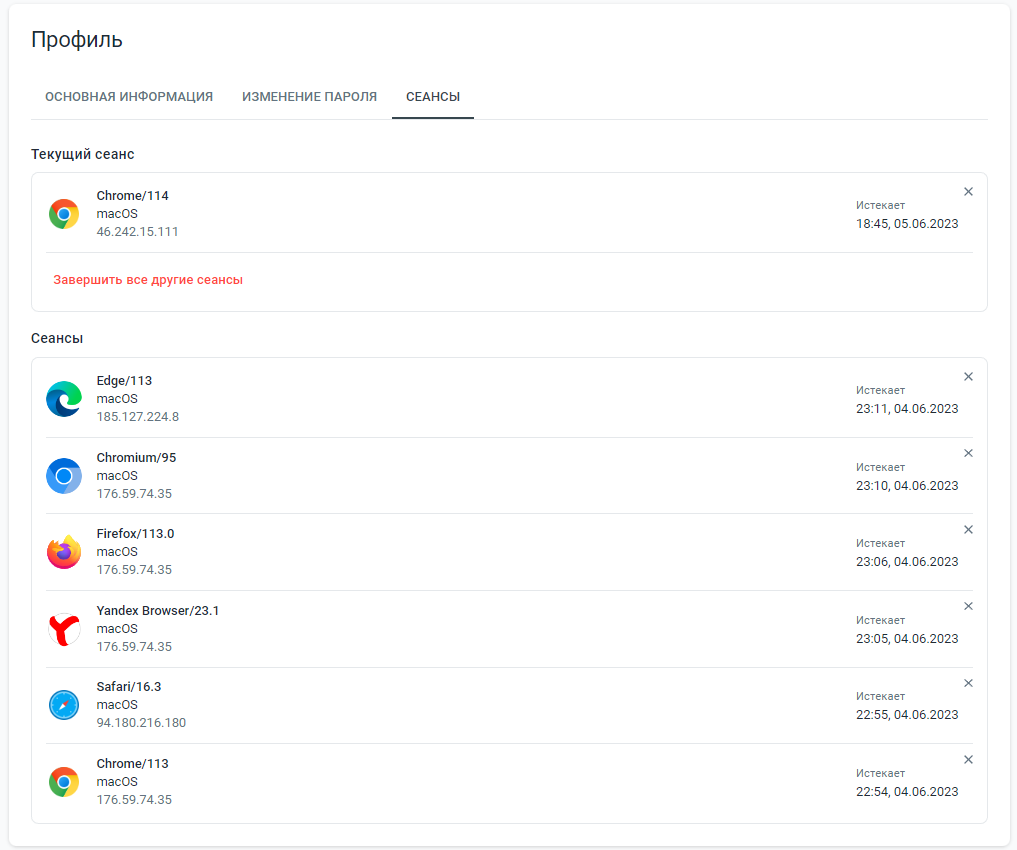Click expiry time 23:05, 04.06.2023

[x=907, y=639]
